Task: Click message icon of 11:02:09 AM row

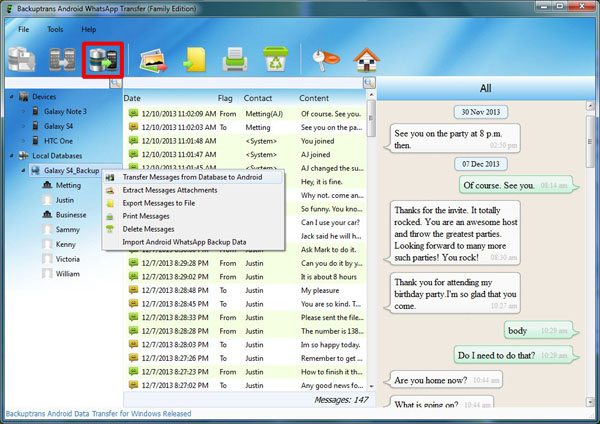Action: [x=133, y=113]
